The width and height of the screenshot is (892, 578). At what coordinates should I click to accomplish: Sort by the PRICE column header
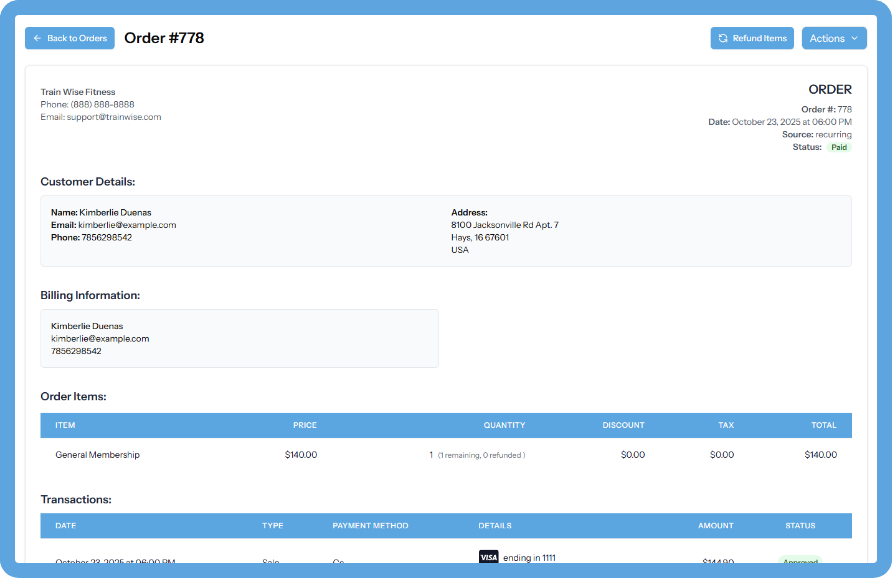click(305, 425)
